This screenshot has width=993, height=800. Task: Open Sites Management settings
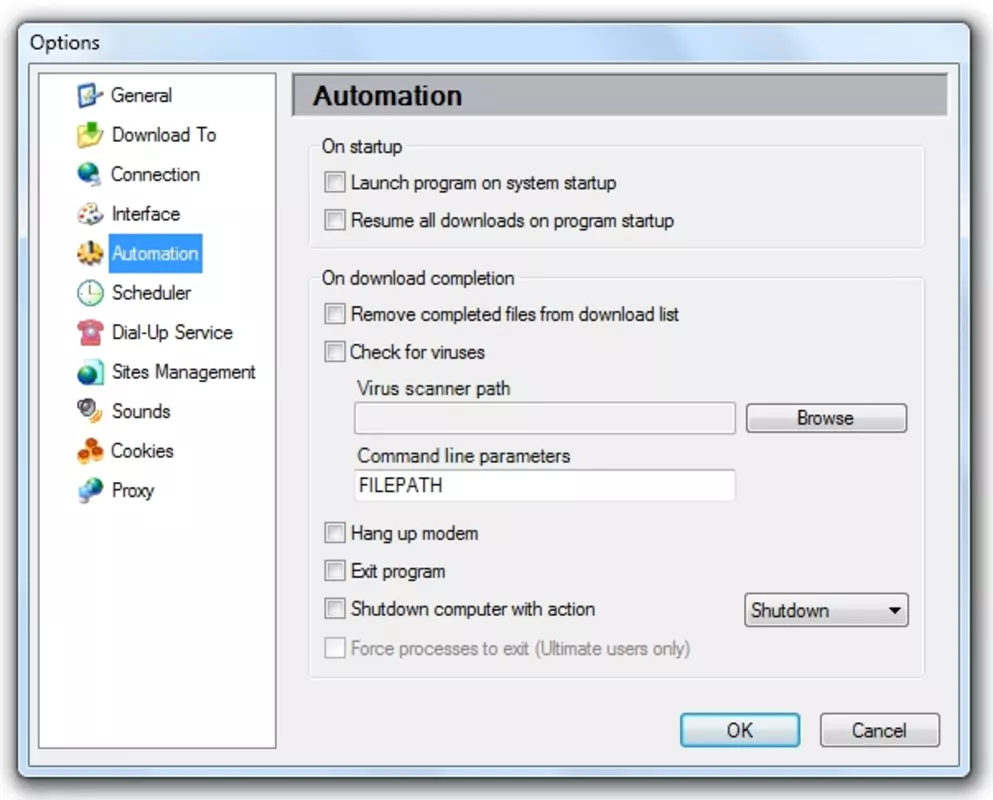pyautogui.click(x=184, y=372)
